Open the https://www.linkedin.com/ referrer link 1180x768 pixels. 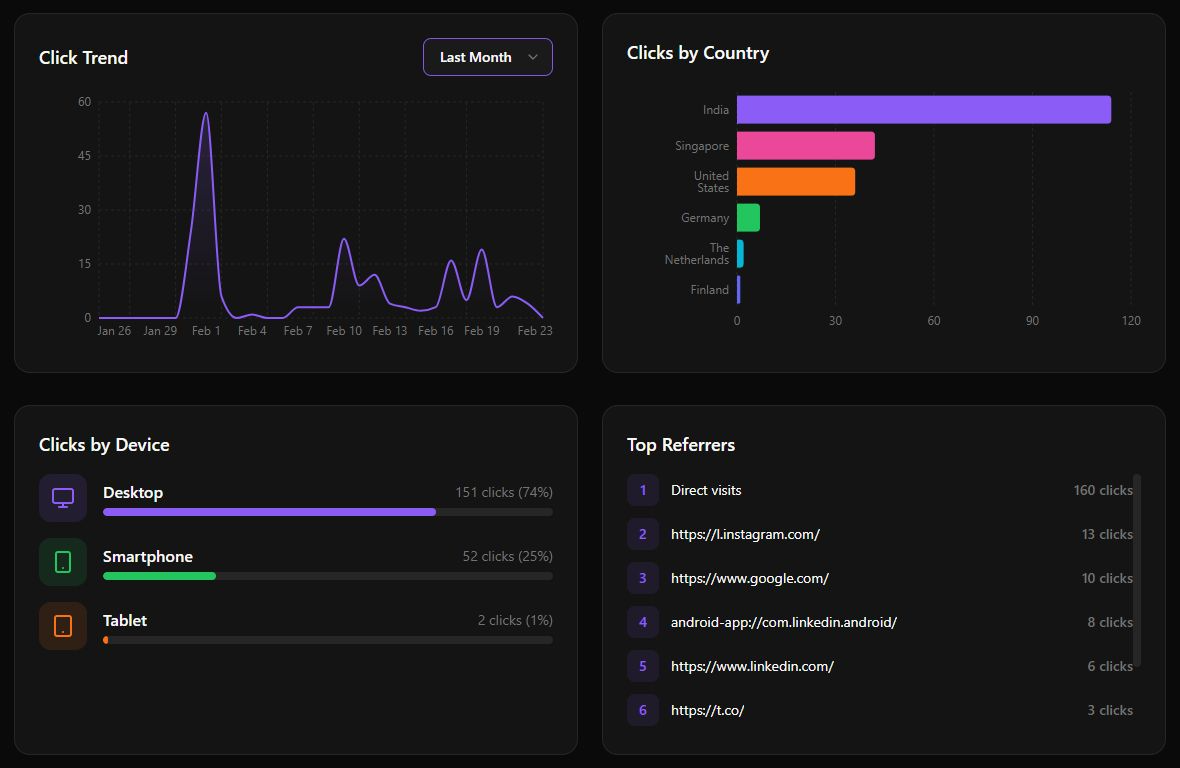pos(752,666)
